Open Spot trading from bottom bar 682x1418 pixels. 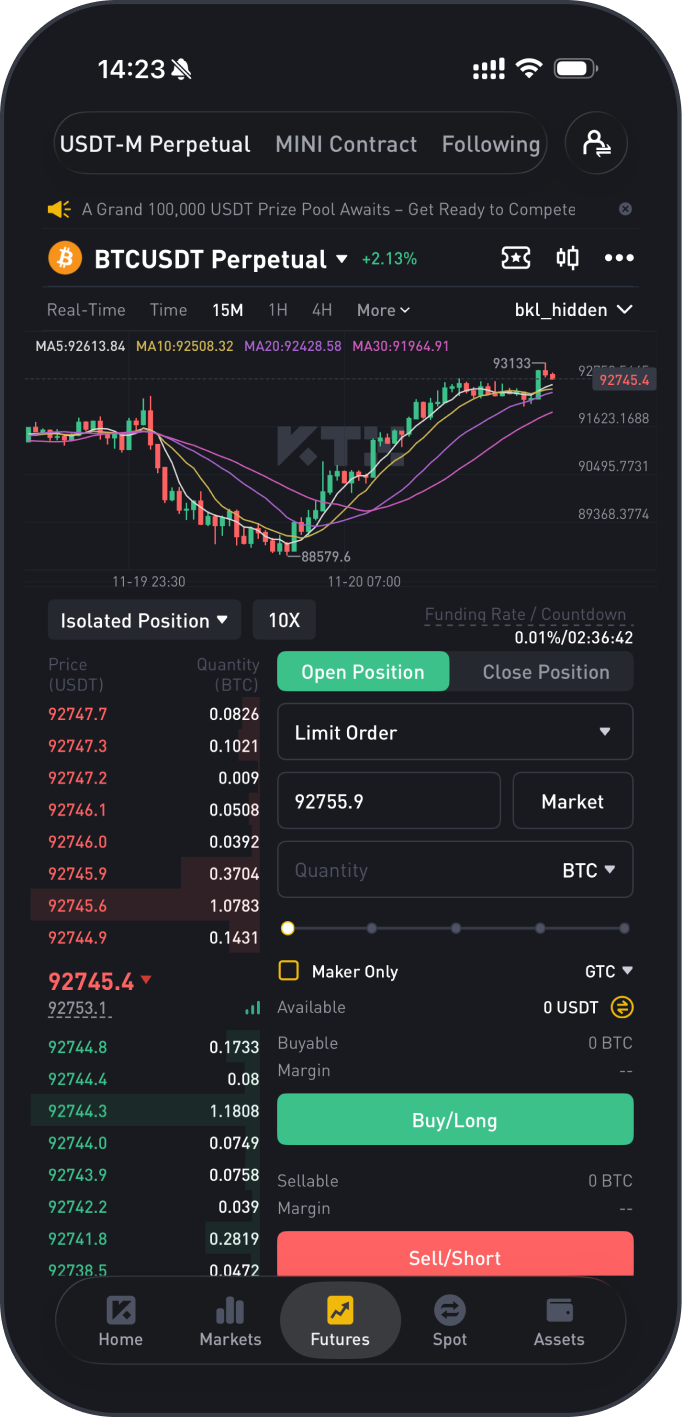pyautogui.click(x=449, y=1321)
